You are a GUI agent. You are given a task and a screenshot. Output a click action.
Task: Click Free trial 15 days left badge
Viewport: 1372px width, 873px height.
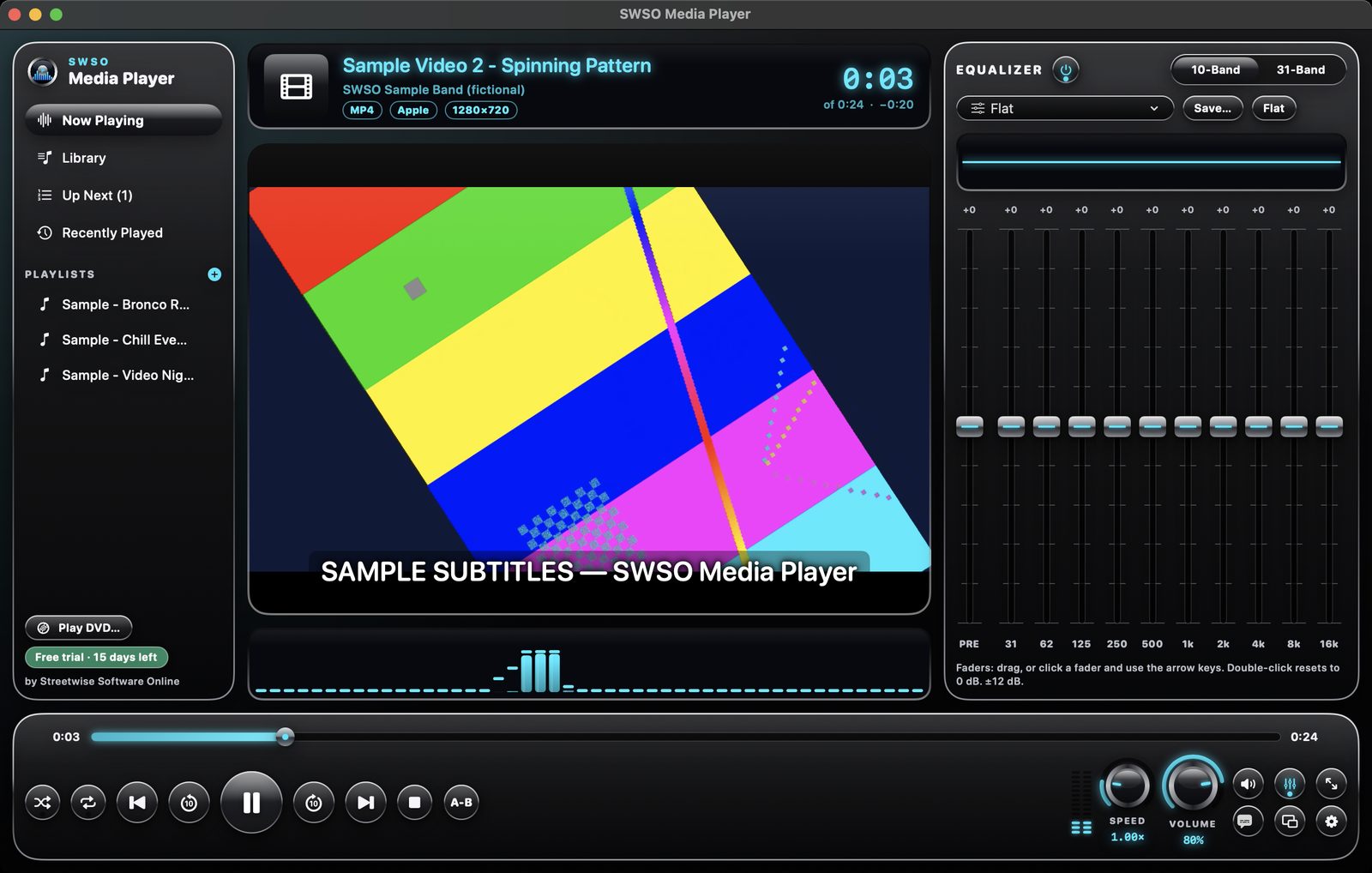96,657
